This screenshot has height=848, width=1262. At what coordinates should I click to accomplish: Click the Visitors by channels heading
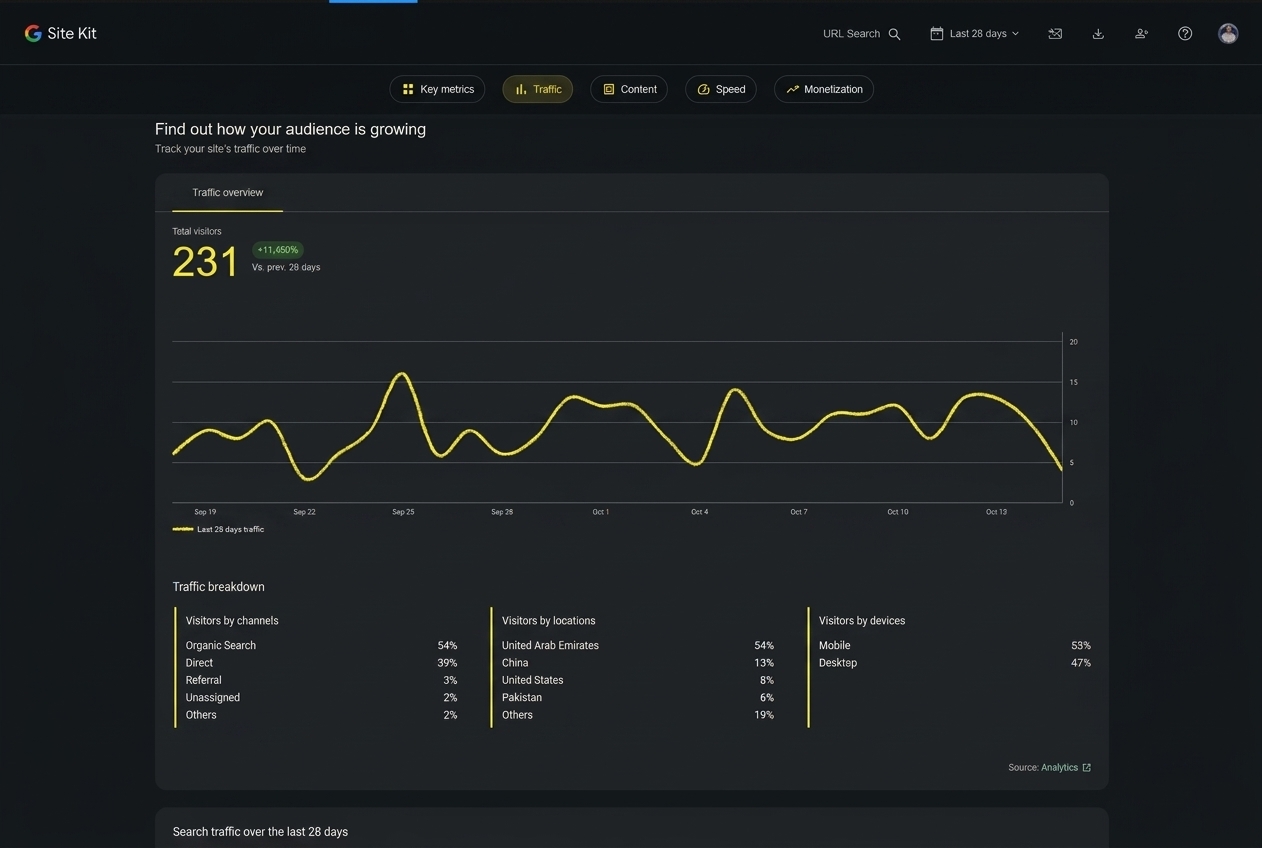(232, 621)
